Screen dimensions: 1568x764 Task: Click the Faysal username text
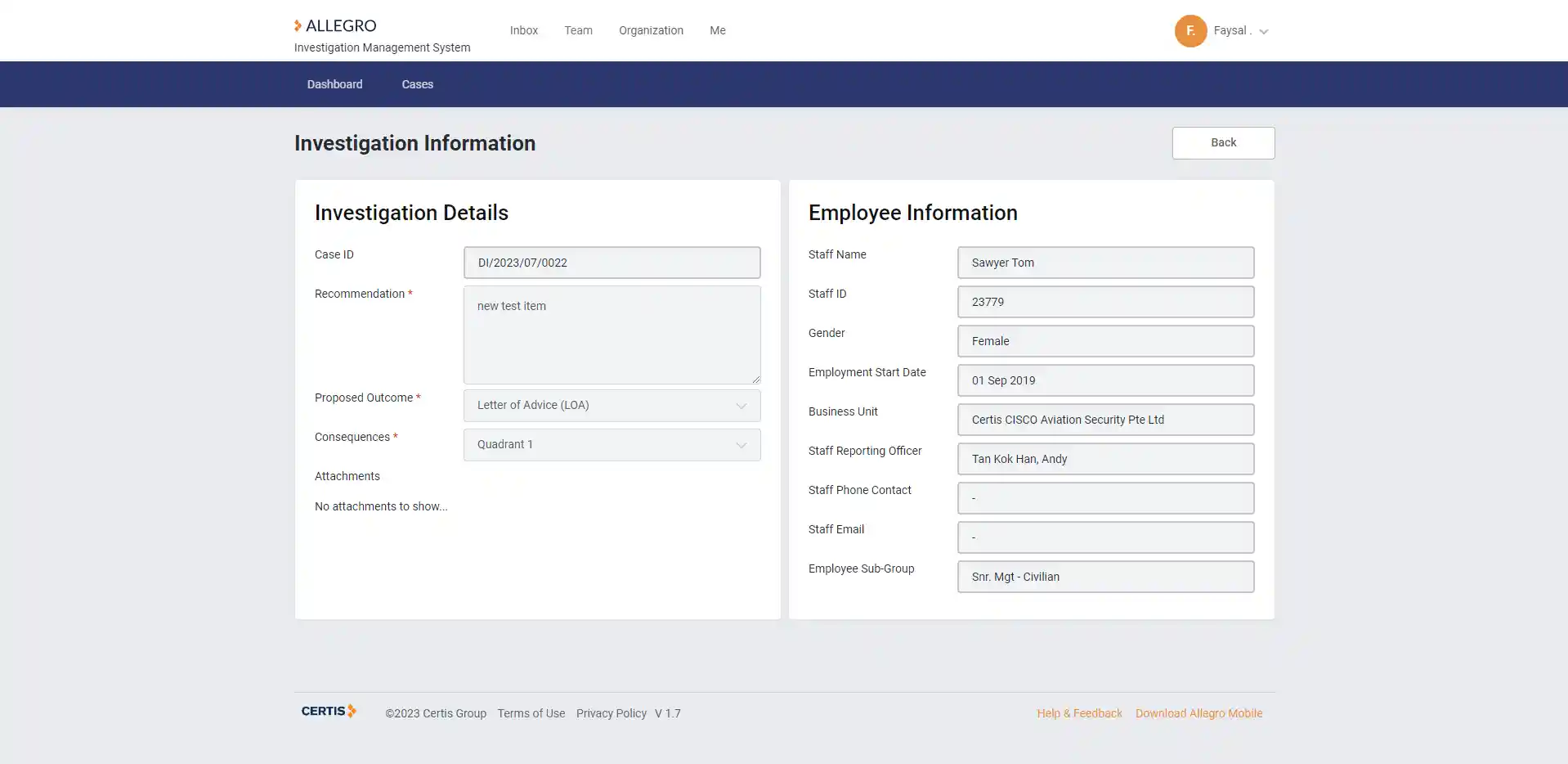point(1232,30)
